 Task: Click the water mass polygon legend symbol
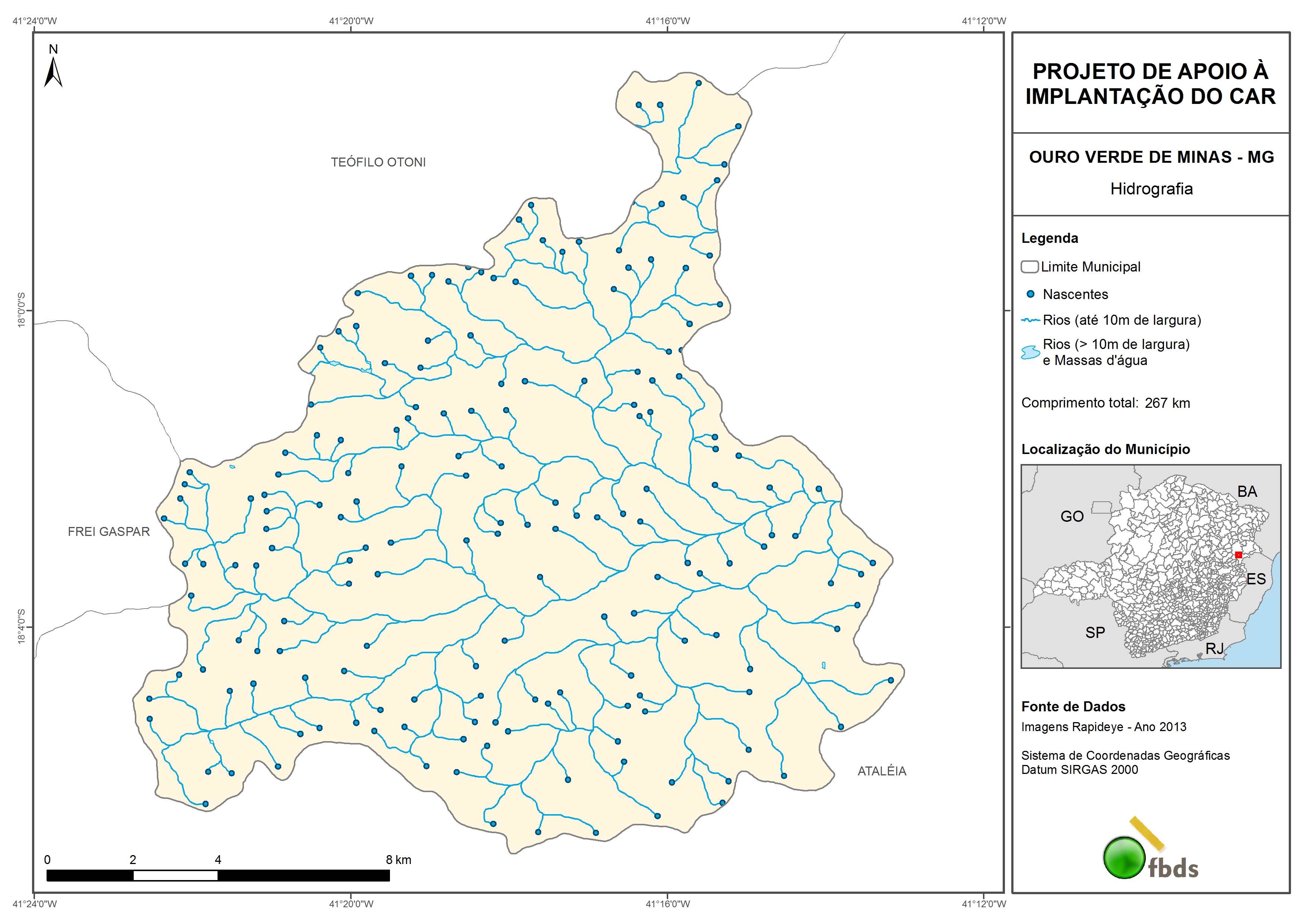point(1030,352)
